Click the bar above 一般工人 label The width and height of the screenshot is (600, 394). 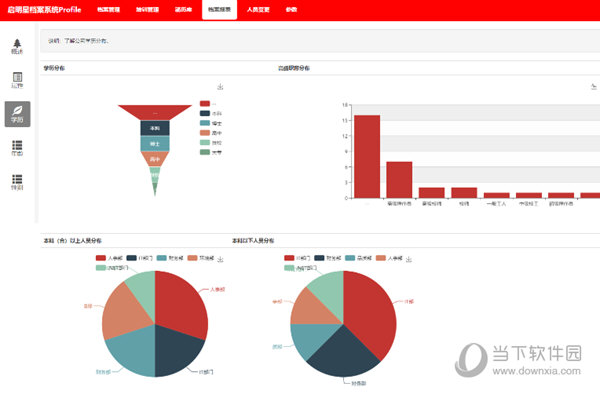(496, 195)
